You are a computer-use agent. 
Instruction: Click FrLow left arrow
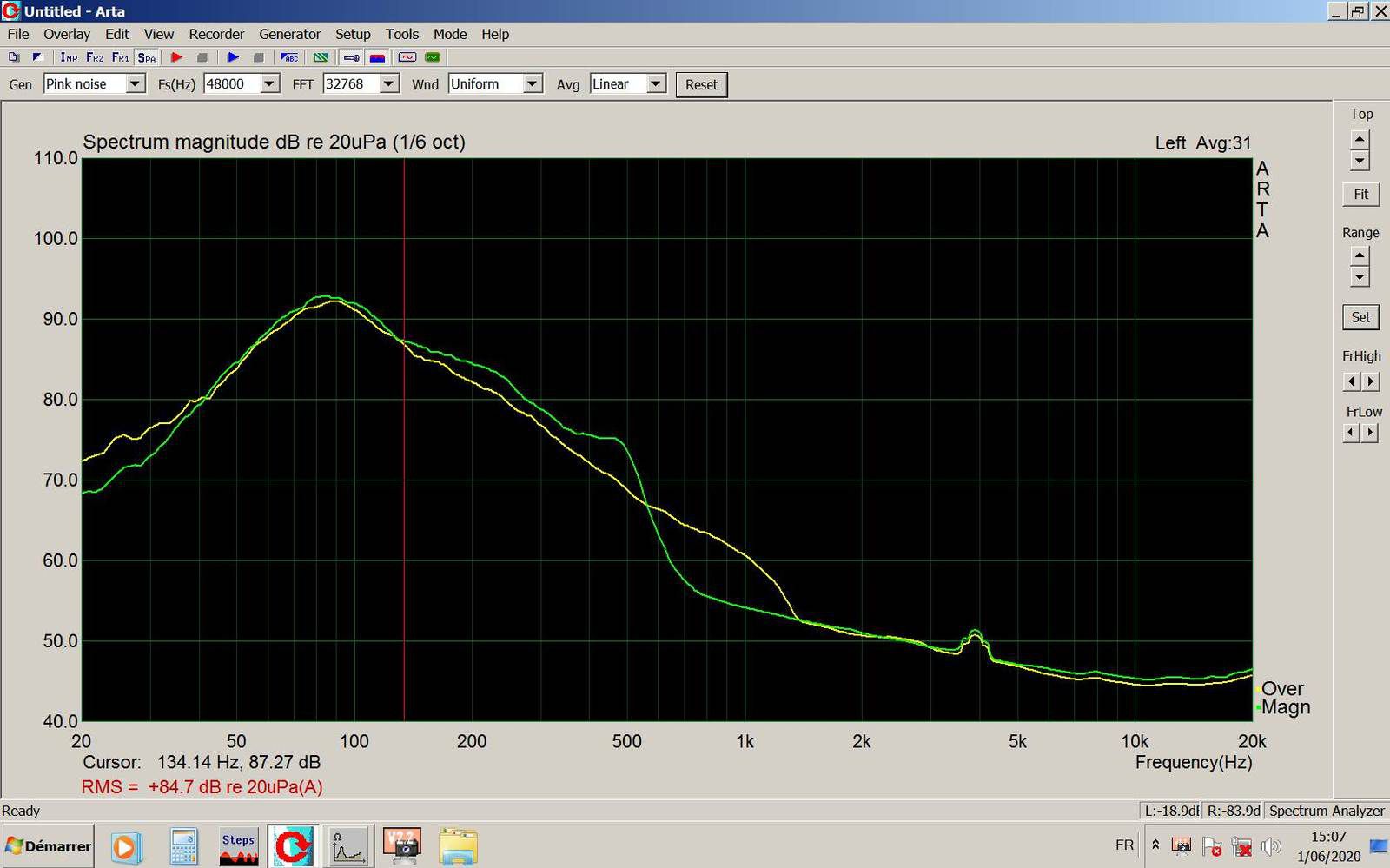1351,433
